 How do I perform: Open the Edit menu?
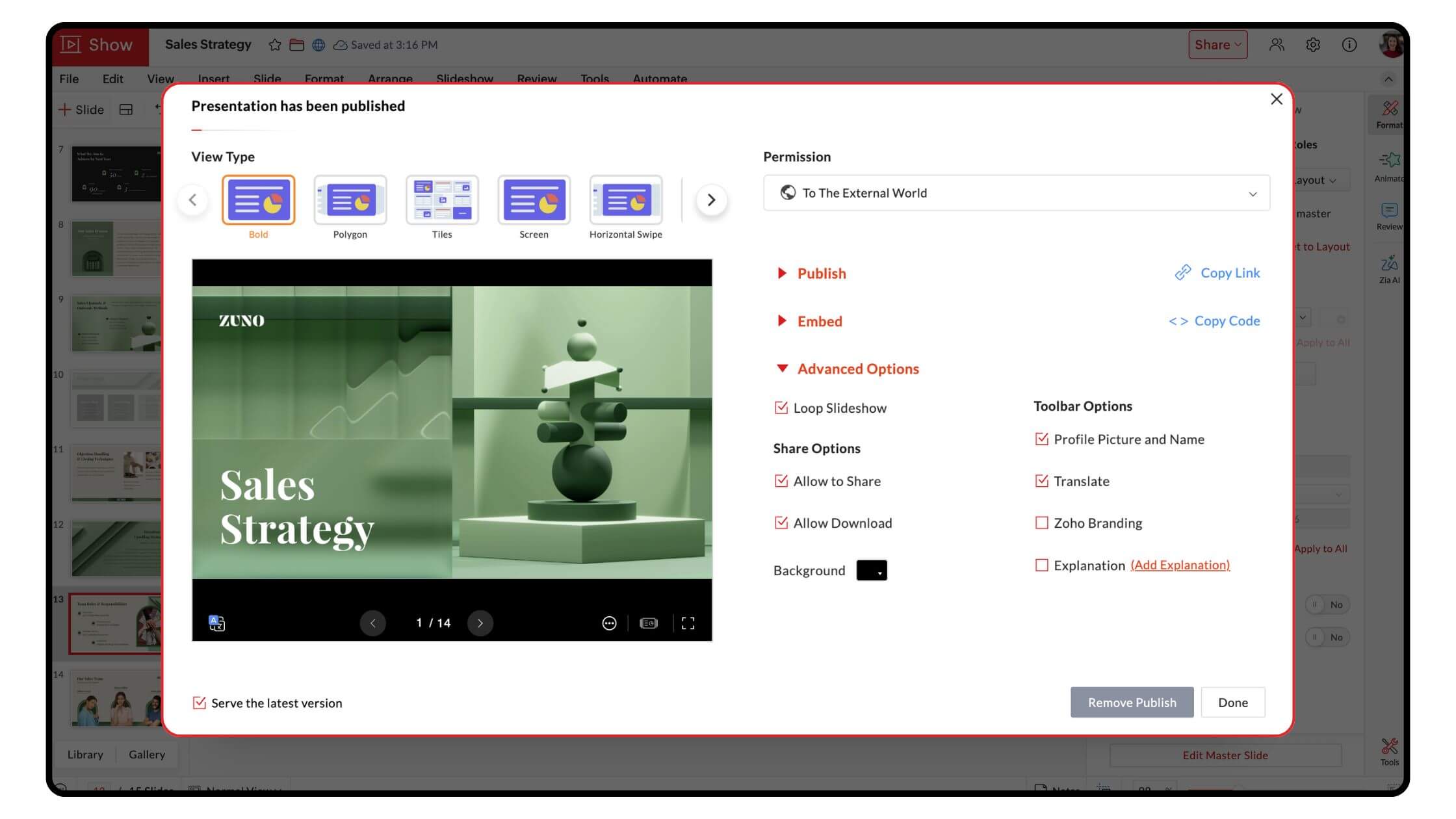pos(112,79)
